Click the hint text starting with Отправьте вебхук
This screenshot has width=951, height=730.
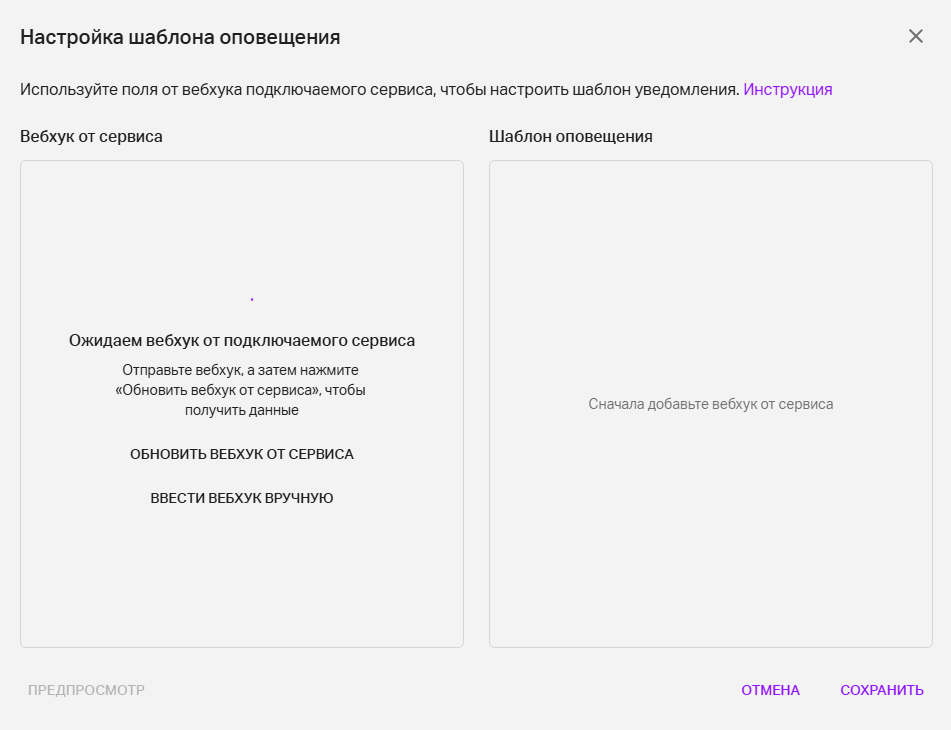pos(241,390)
